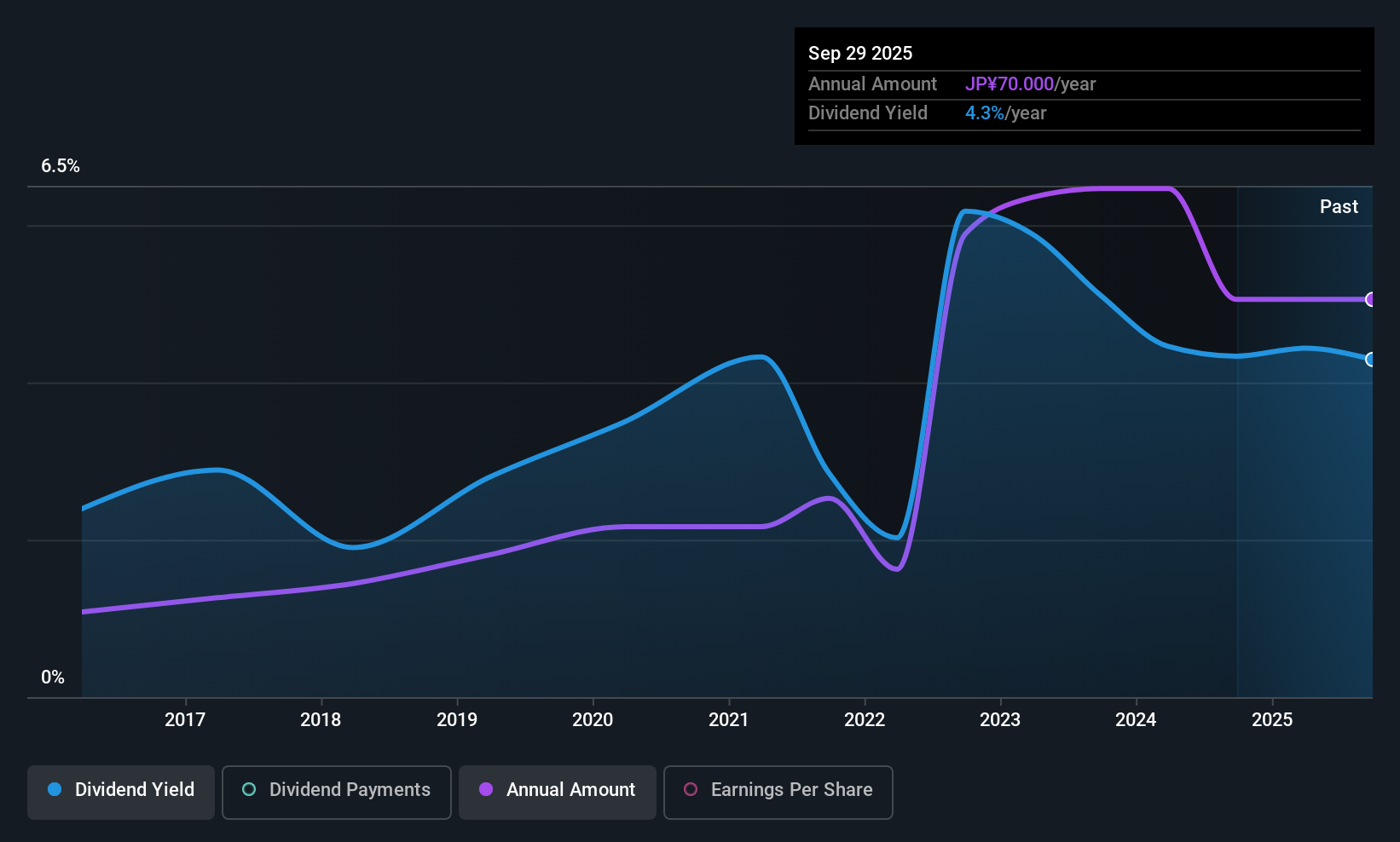Click the purple Annual Amount legend dot
This screenshot has height=842, width=1400.
click(486, 790)
